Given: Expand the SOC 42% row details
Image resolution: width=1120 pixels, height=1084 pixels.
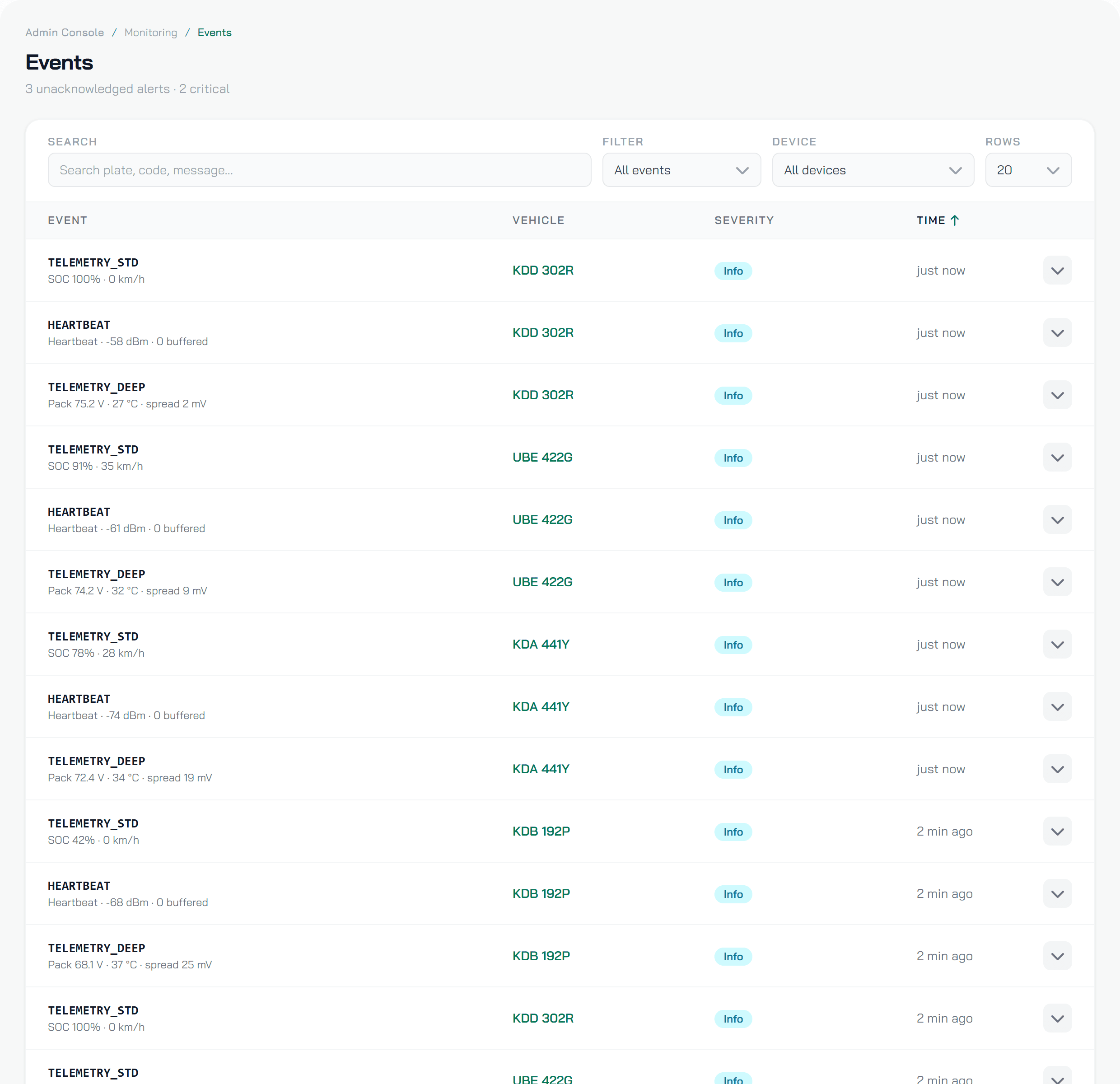Looking at the screenshot, I should [x=1057, y=831].
